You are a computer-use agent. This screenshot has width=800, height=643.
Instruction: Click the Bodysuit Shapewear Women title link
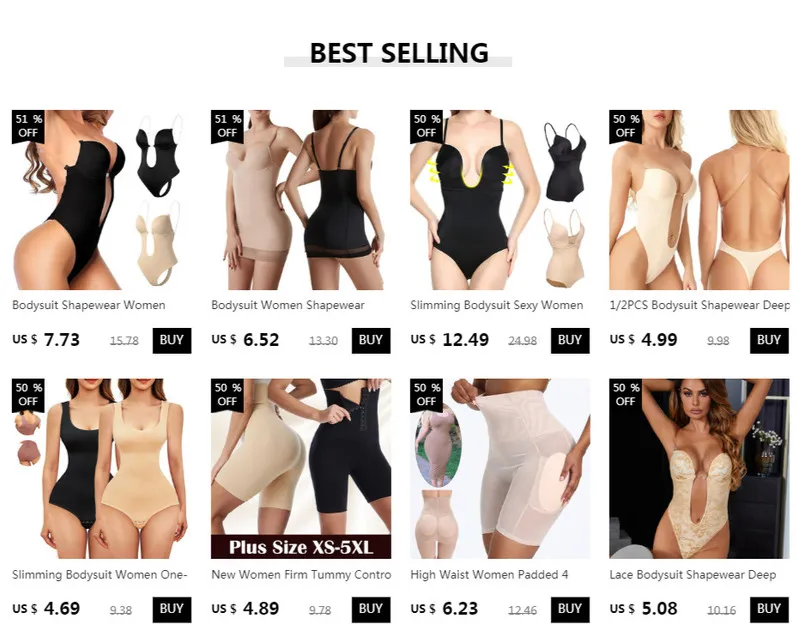point(89,305)
